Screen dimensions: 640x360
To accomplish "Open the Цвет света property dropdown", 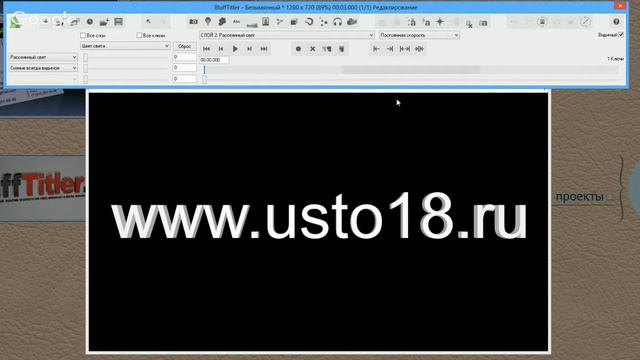I will click(x=125, y=46).
